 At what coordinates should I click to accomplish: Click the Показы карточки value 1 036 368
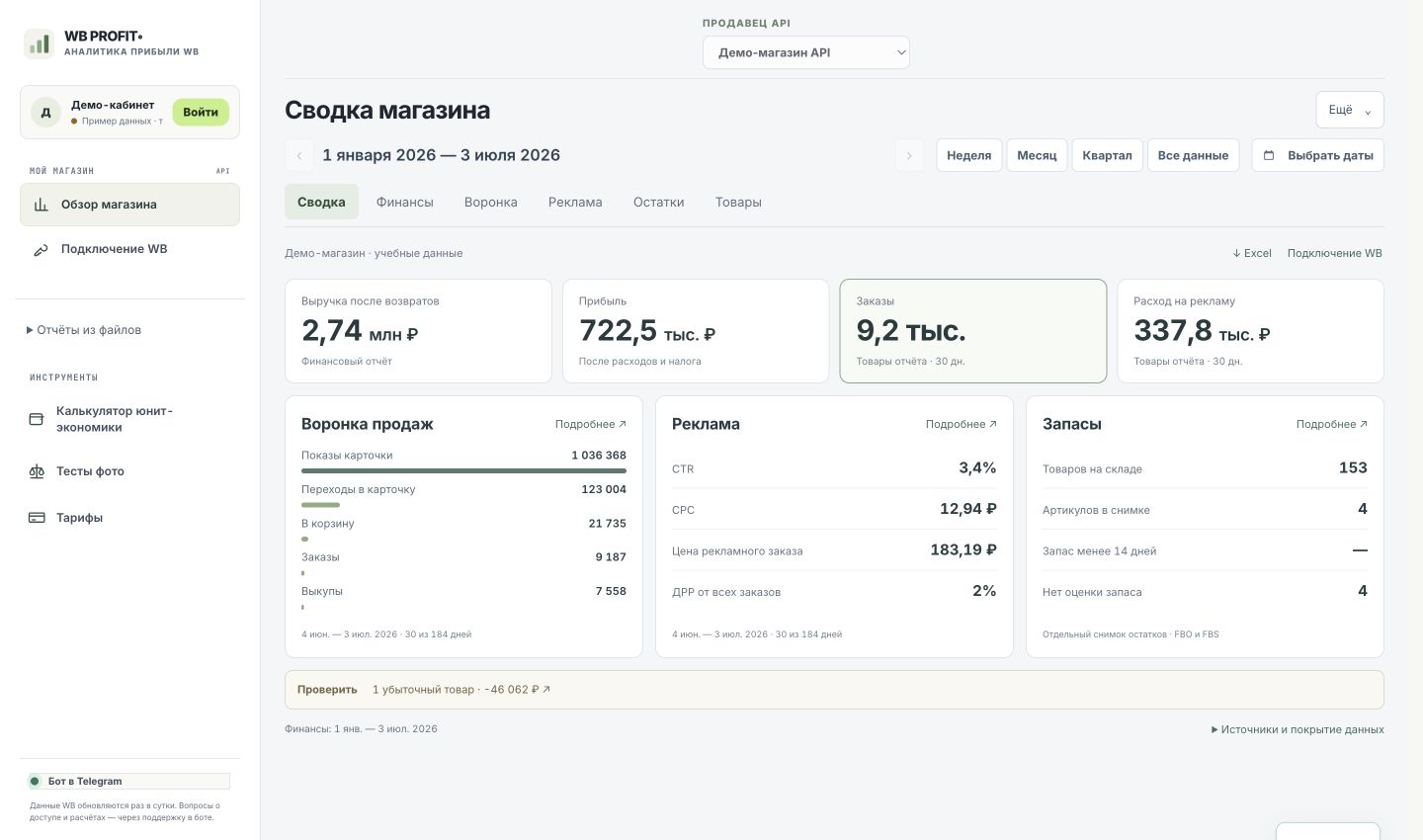(x=599, y=456)
